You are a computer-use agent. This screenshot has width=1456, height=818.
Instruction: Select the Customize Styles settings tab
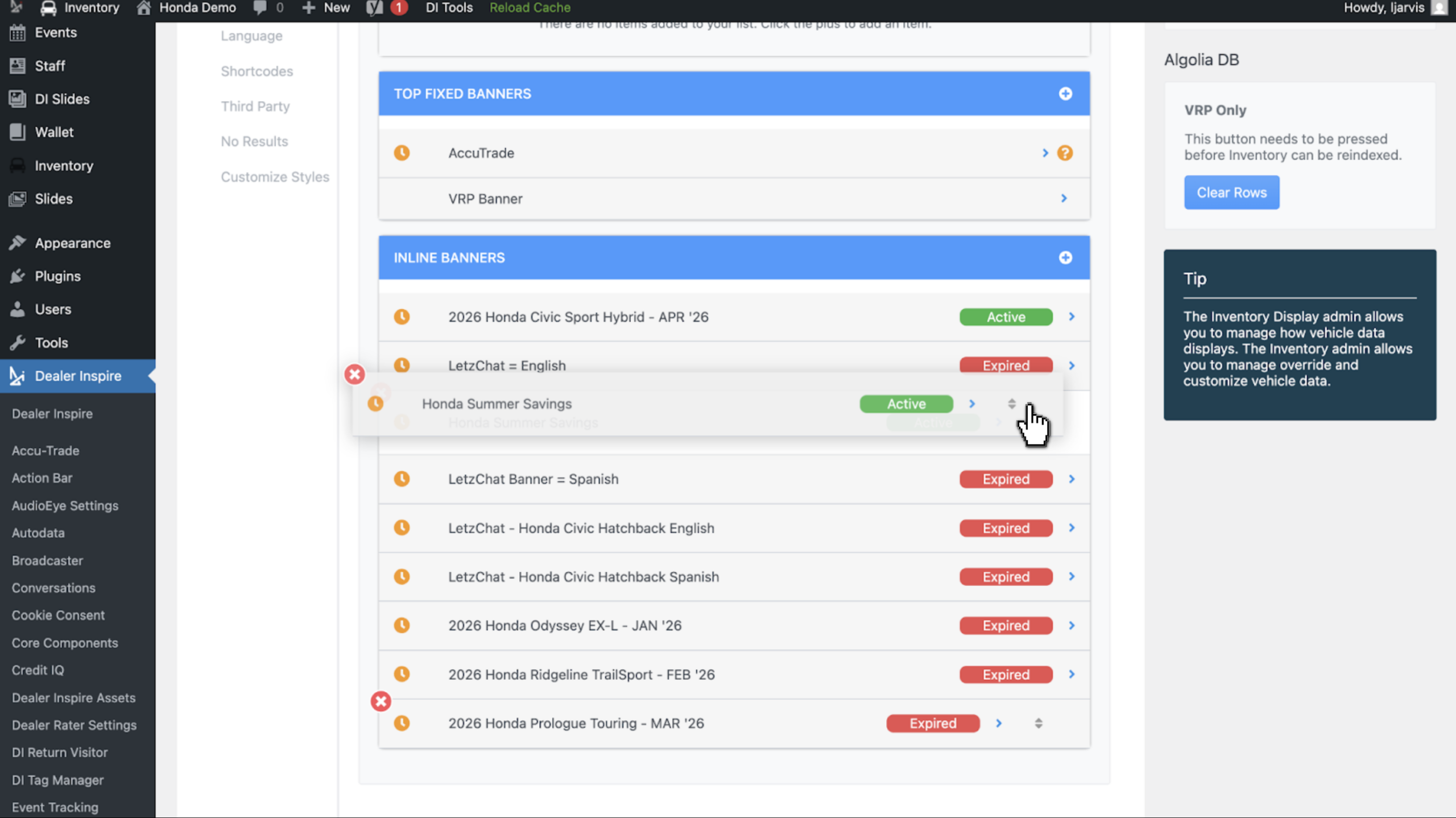click(x=275, y=177)
